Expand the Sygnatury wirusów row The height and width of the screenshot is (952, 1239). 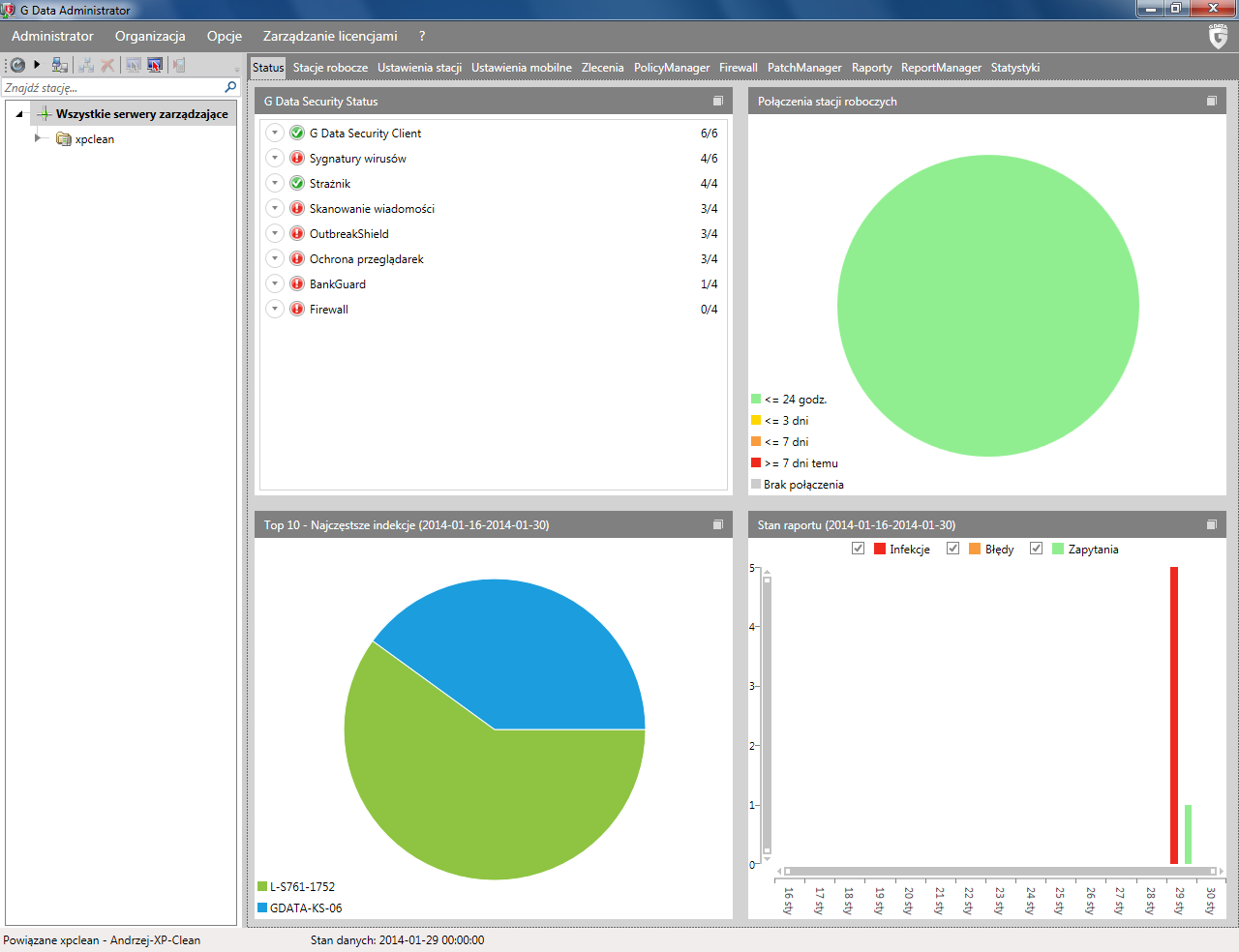point(275,158)
